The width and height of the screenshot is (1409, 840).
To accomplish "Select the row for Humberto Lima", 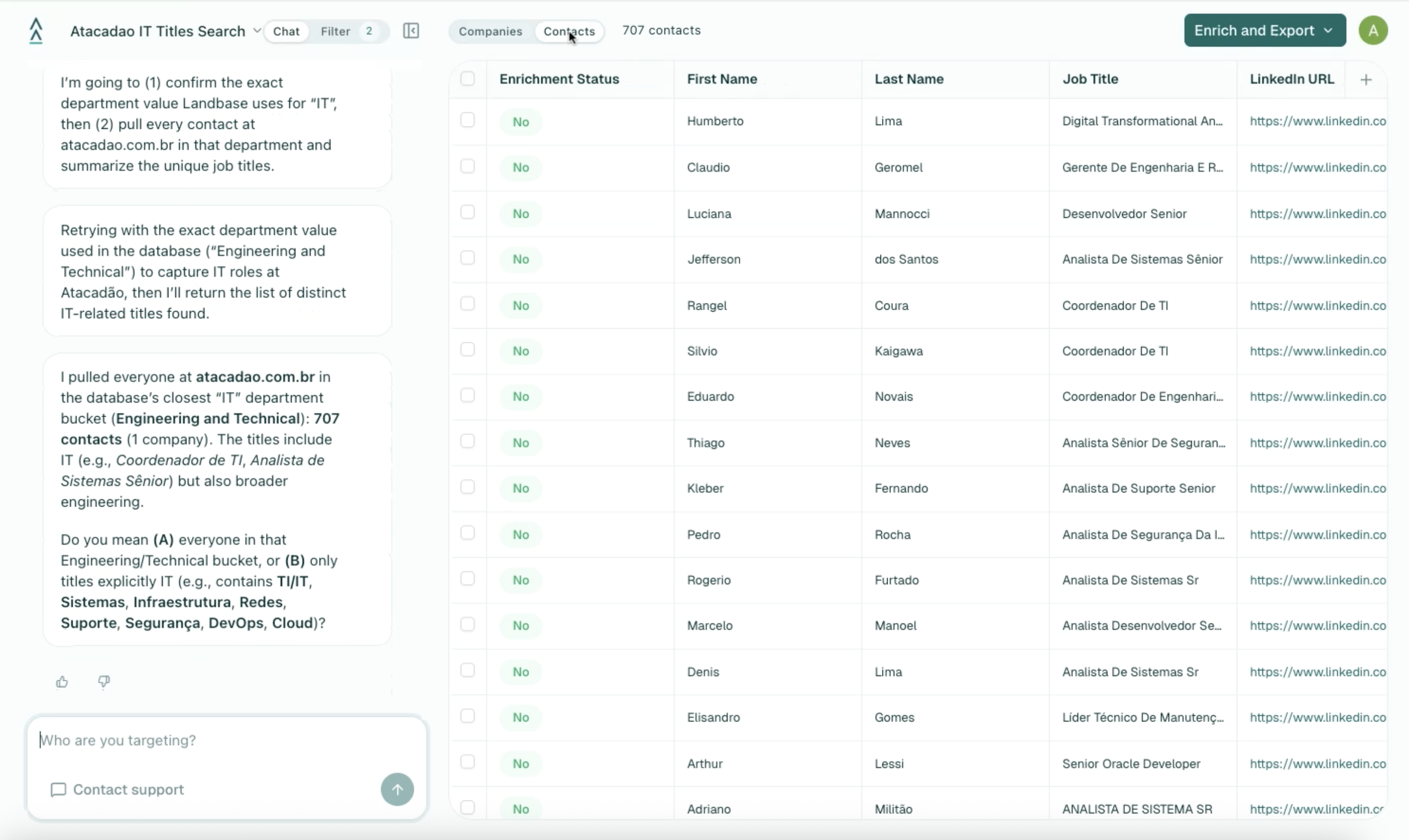I will click(x=467, y=119).
